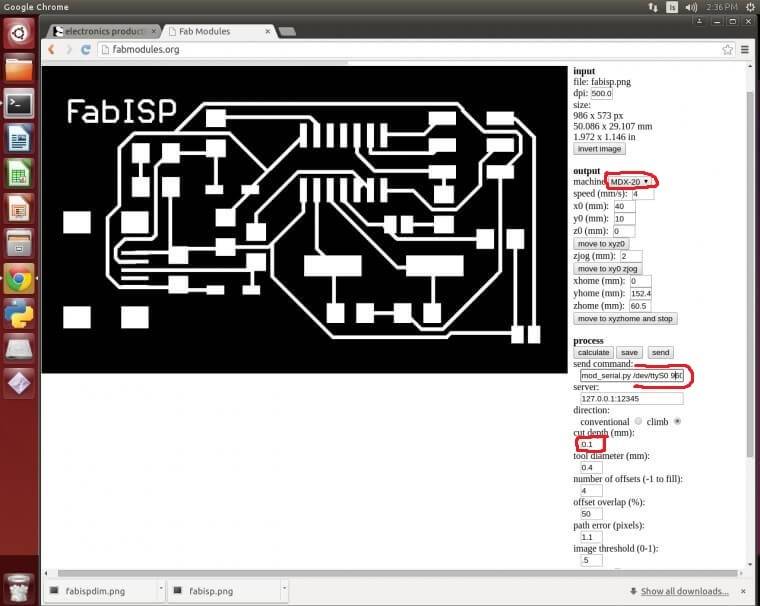Open Show all downloads link
The image size is (760, 606).
pos(684,591)
